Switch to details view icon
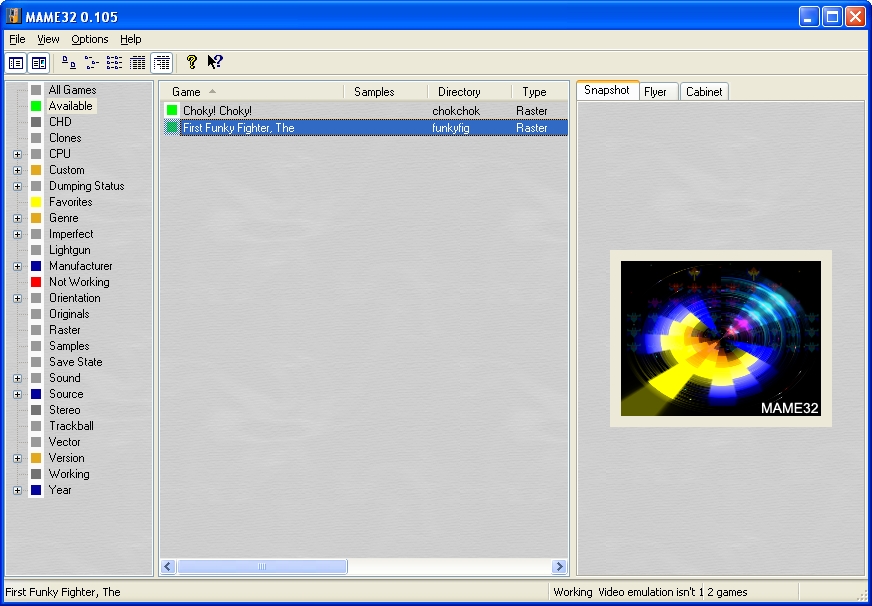Viewport: 872px width, 606px height. coord(137,62)
